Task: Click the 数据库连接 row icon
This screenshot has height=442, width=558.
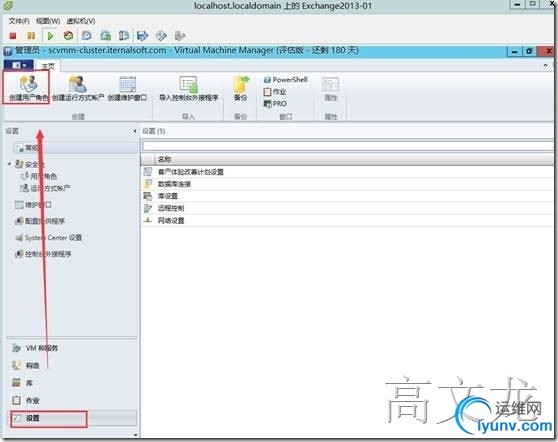Action: pos(148,184)
